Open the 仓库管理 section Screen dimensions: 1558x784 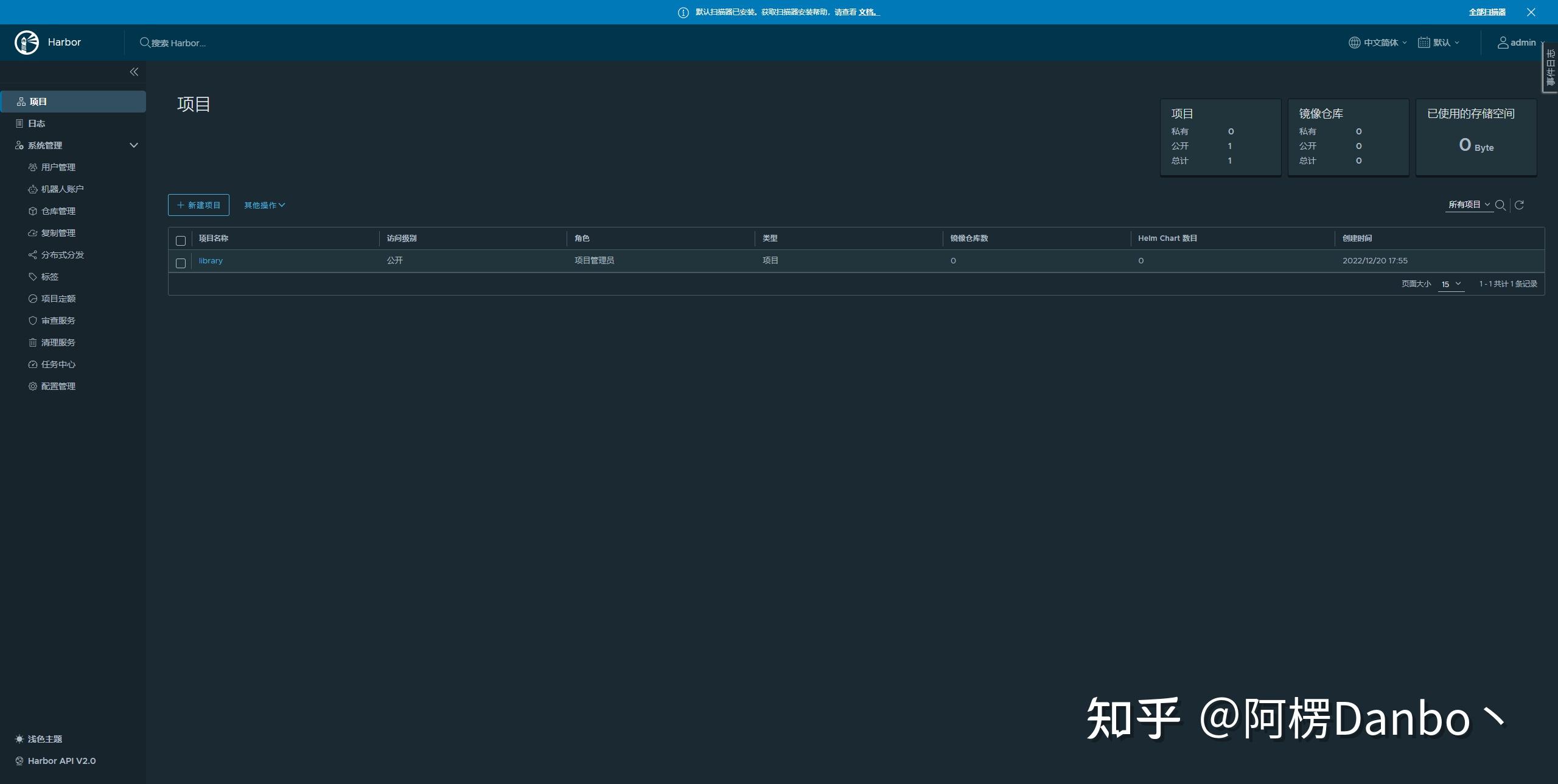58,210
